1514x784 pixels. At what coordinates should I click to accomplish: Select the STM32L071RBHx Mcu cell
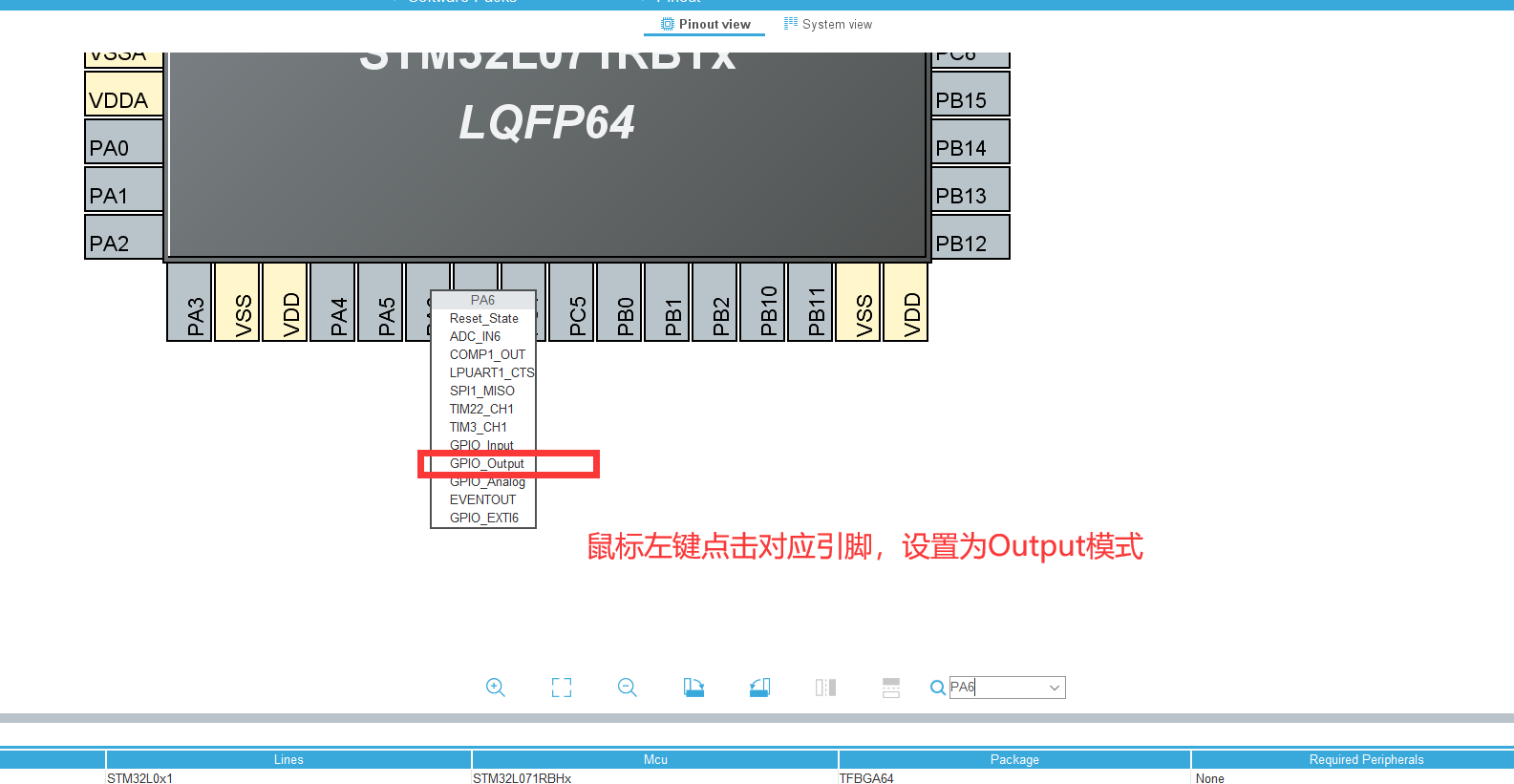(x=655, y=777)
